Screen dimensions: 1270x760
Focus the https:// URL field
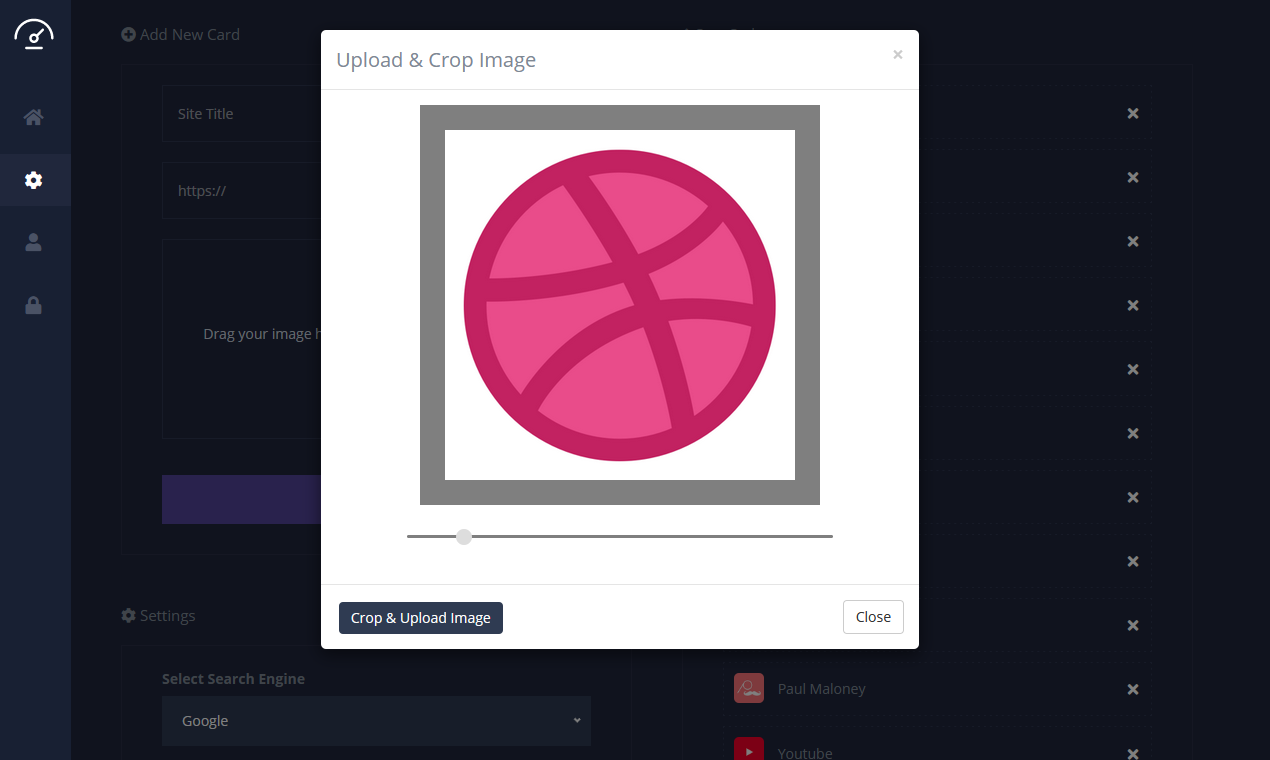pyautogui.click(x=241, y=190)
